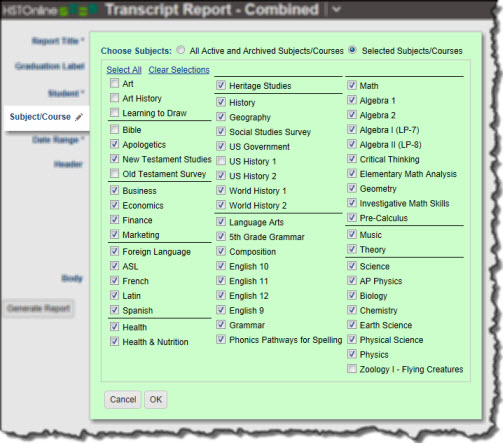The image size is (503, 443).
Task: Click the Generate Report button
Action: [x=39, y=308]
